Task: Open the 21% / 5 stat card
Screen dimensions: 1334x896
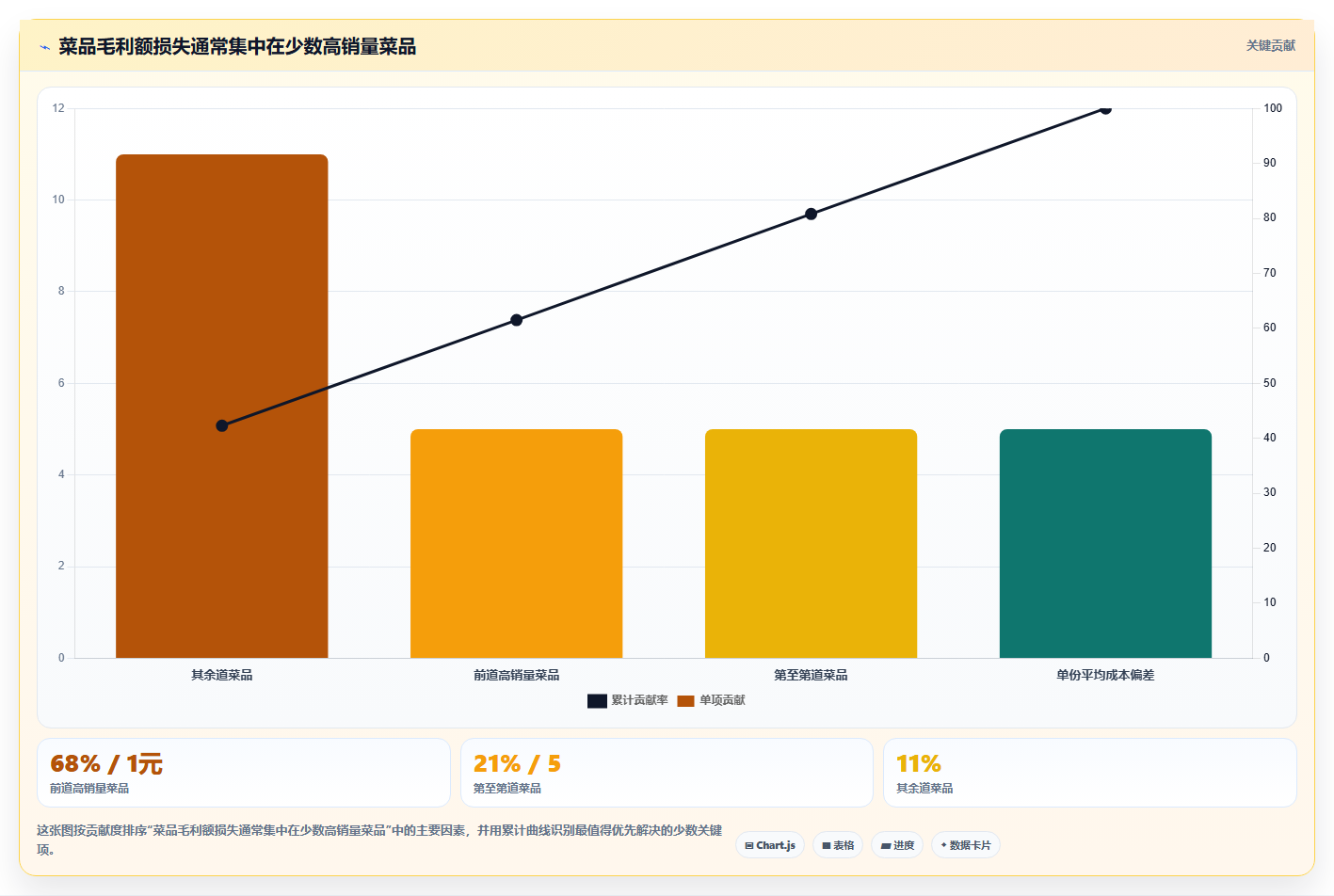Action: (x=667, y=773)
